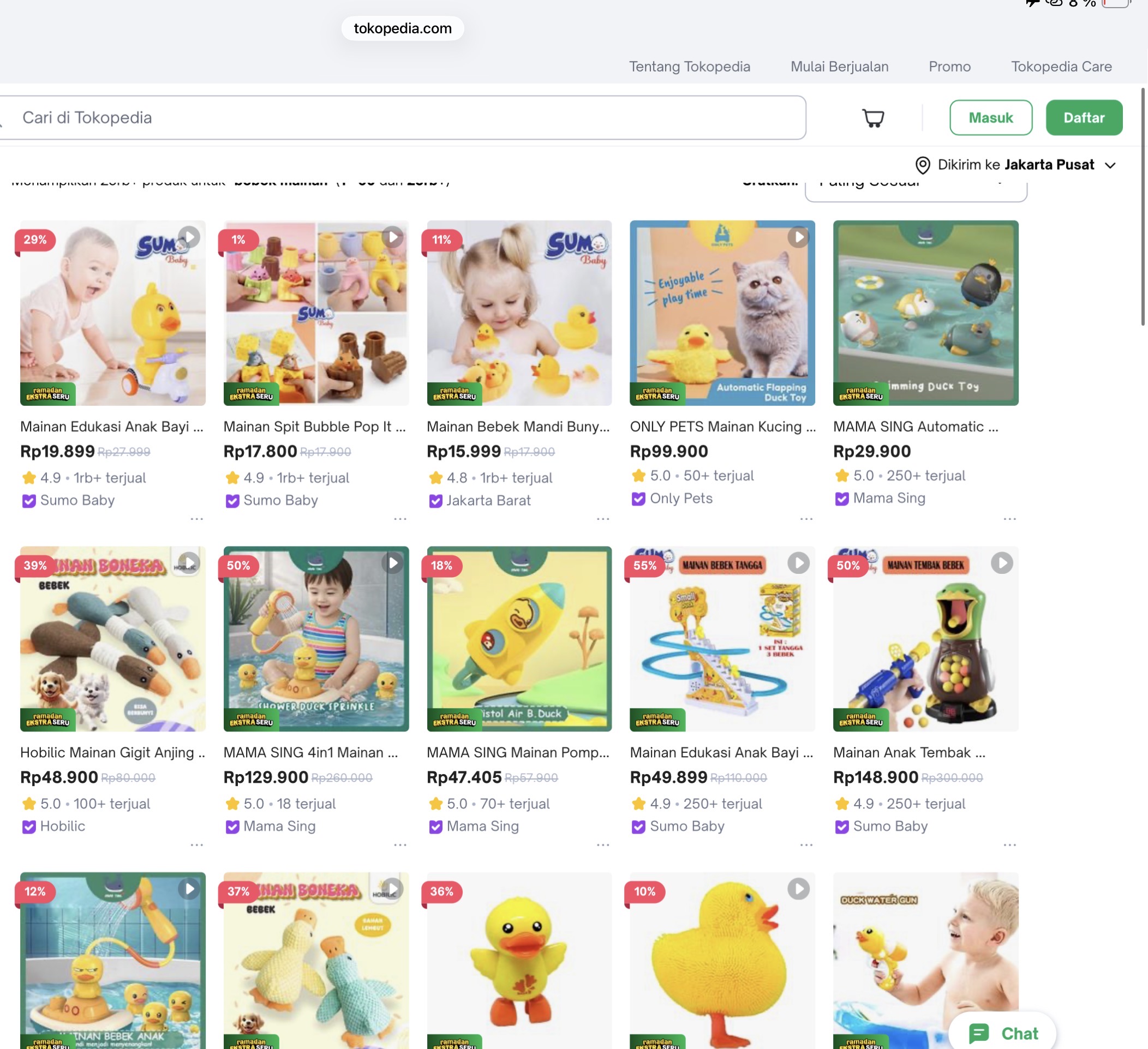
Task: Click the Chat bubble icon
Action: coord(978,1033)
